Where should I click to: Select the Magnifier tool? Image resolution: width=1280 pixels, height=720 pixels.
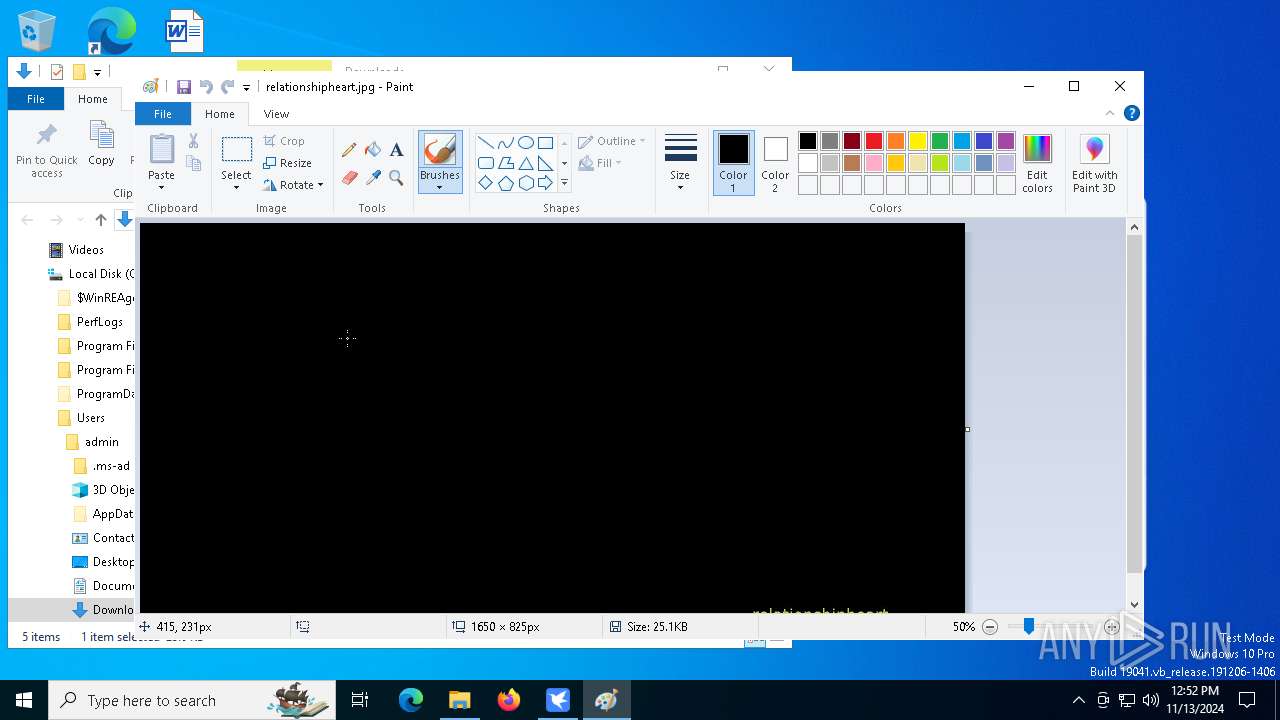coord(396,178)
